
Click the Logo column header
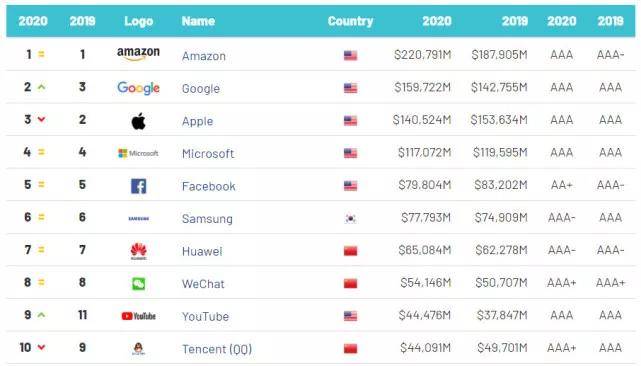coord(139,21)
